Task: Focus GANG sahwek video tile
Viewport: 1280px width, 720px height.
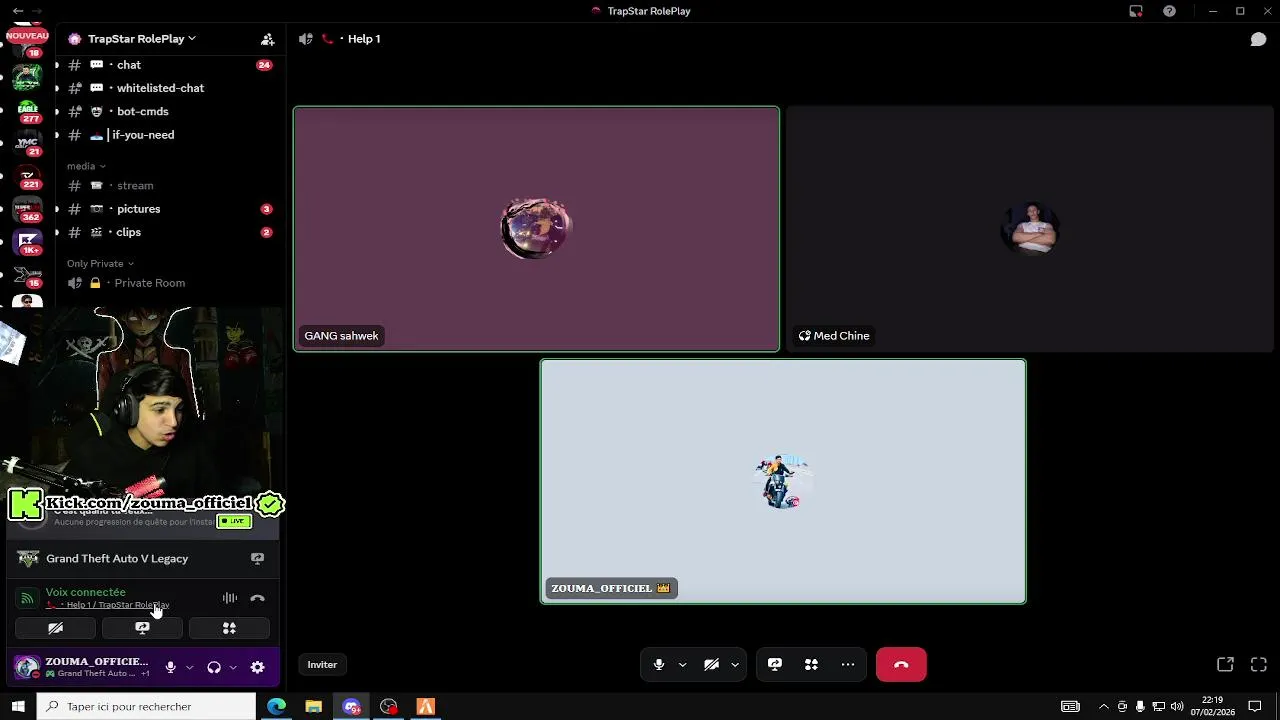Action: point(536,229)
